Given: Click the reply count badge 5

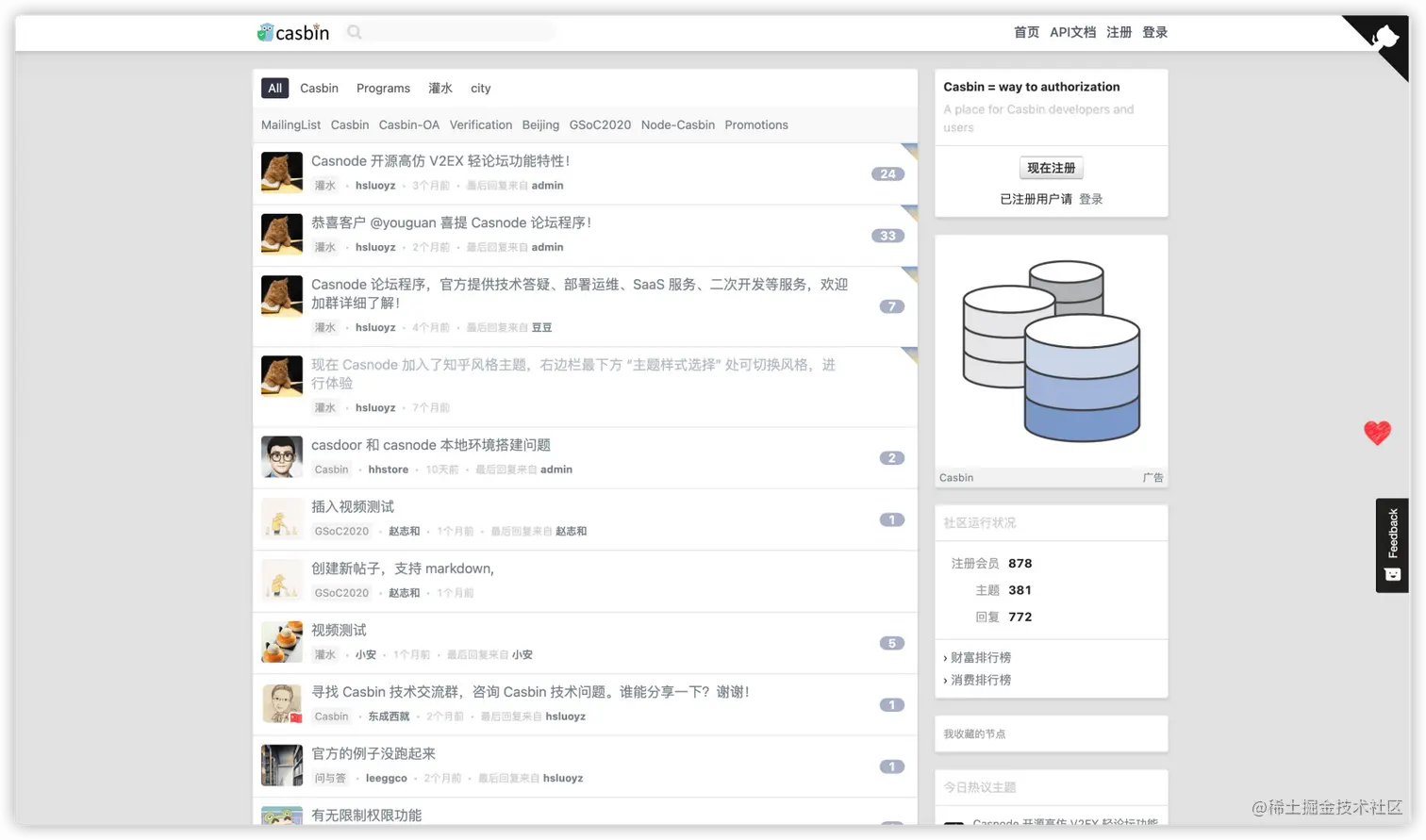Looking at the screenshot, I should (x=891, y=643).
